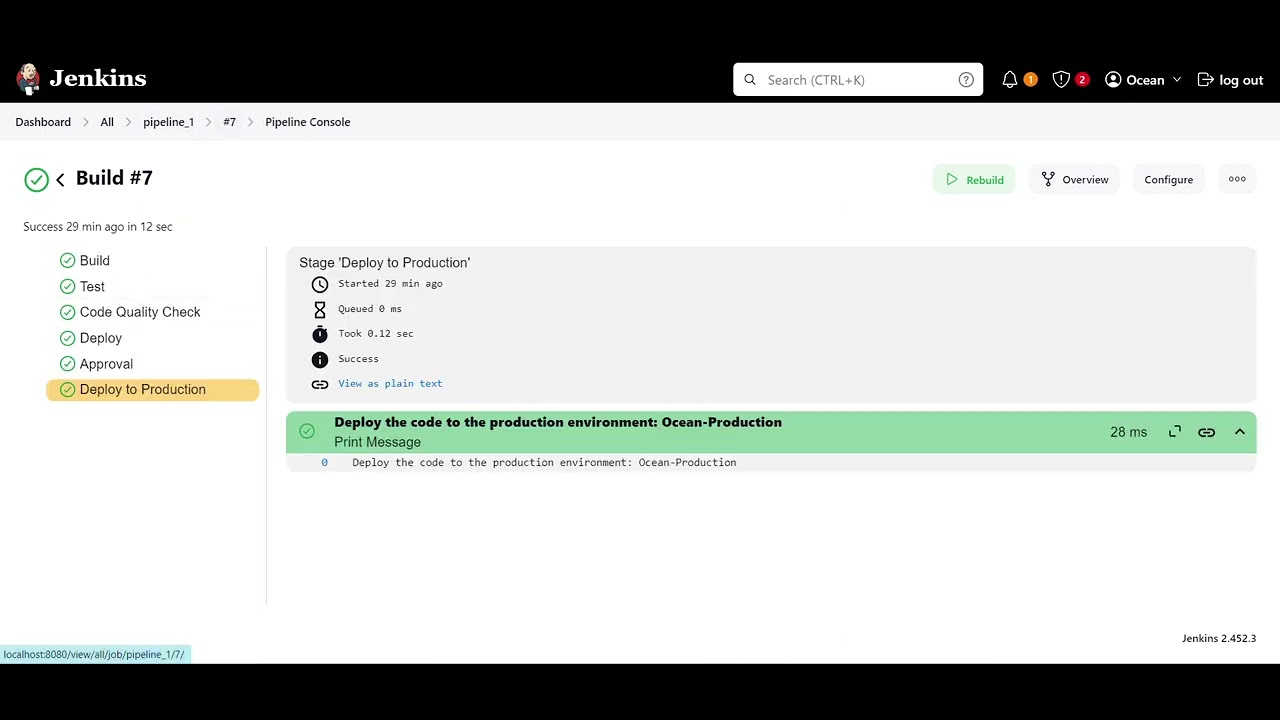Go to Dashboard breadcrumb
1280x720 pixels.
(x=43, y=122)
